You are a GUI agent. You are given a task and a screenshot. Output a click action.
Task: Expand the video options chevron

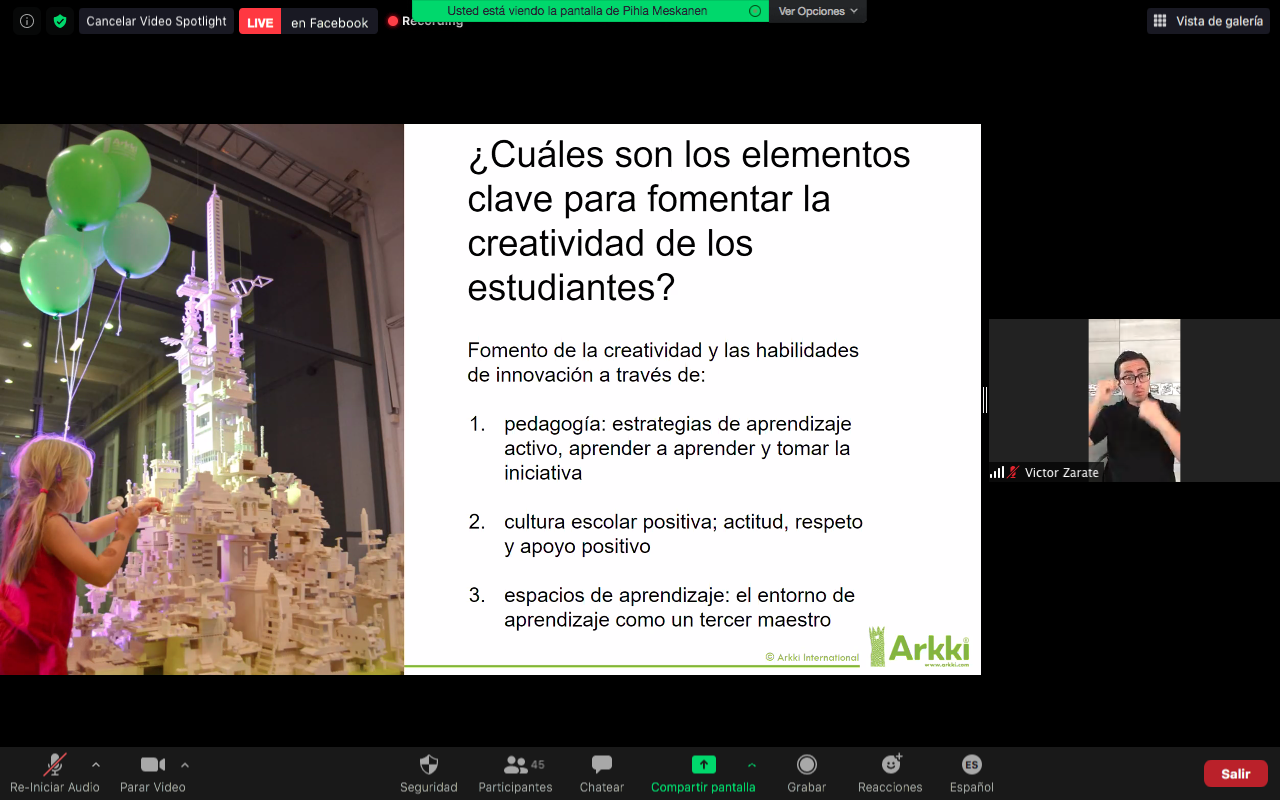pos(185,765)
